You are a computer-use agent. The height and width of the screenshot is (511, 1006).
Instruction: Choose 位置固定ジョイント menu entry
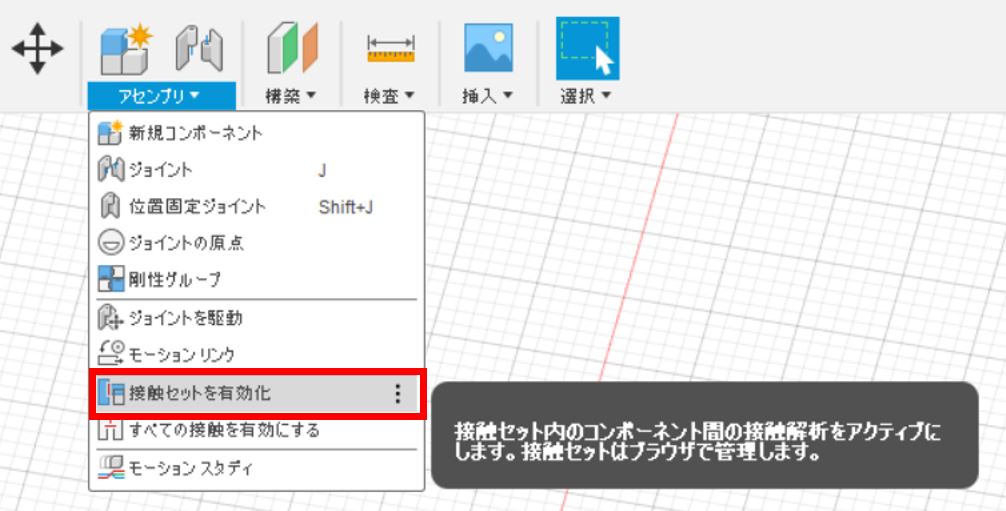click(x=257, y=207)
